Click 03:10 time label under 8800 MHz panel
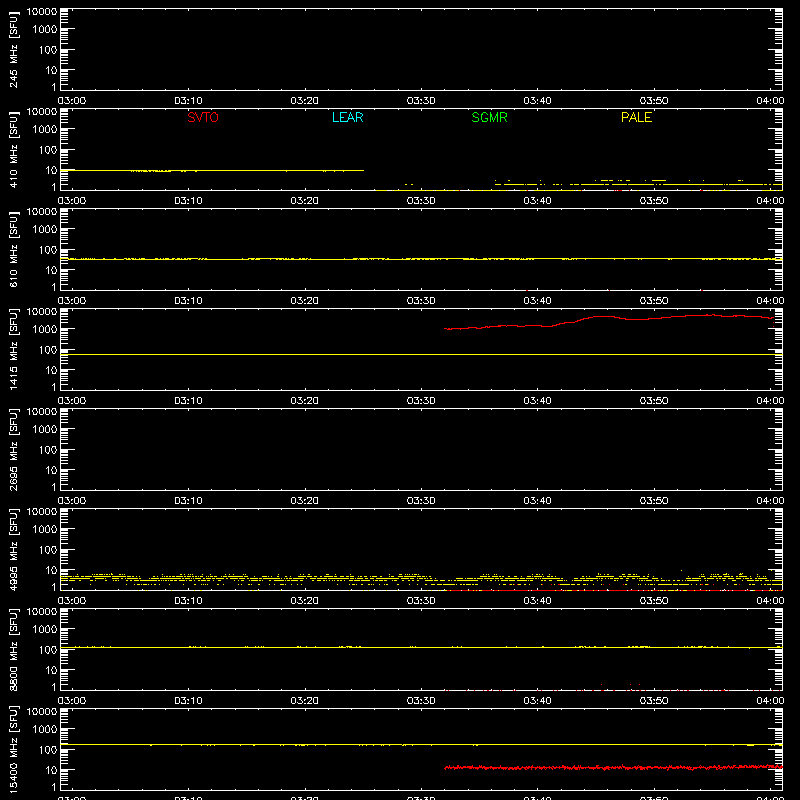Screen dimensions: 800x800 pyautogui.click(x=188, y=701)
